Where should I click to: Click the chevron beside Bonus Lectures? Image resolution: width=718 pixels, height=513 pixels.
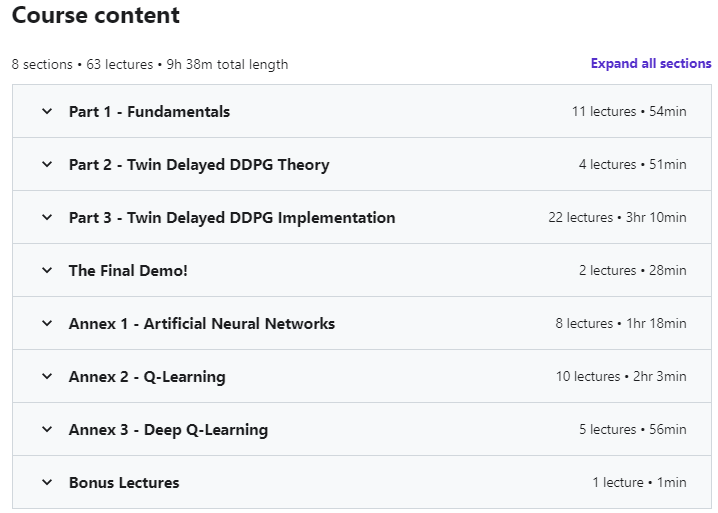[x=47, y=483]
